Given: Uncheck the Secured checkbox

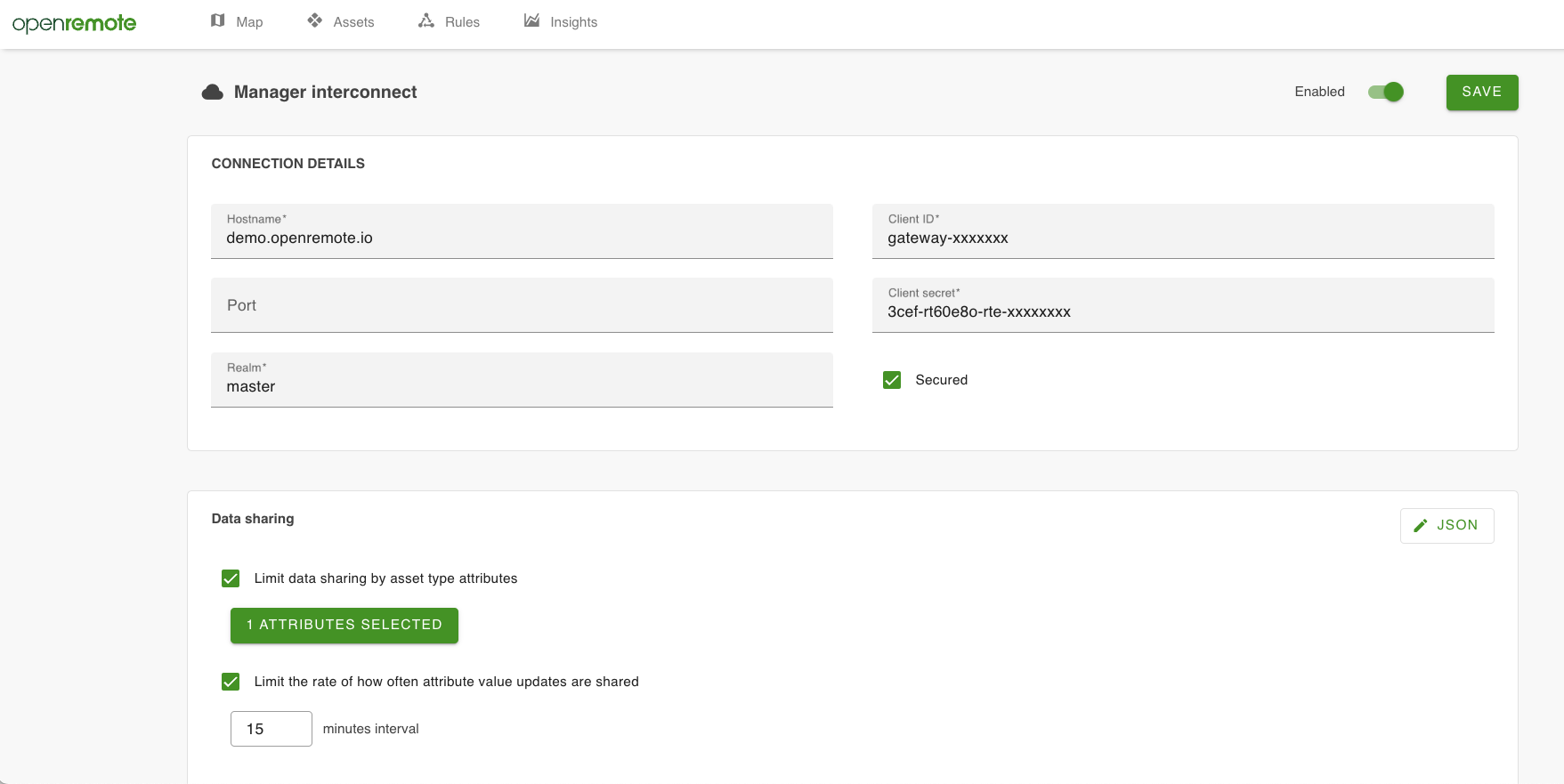Looking at the screenshot, I should (x=892, y=380).
